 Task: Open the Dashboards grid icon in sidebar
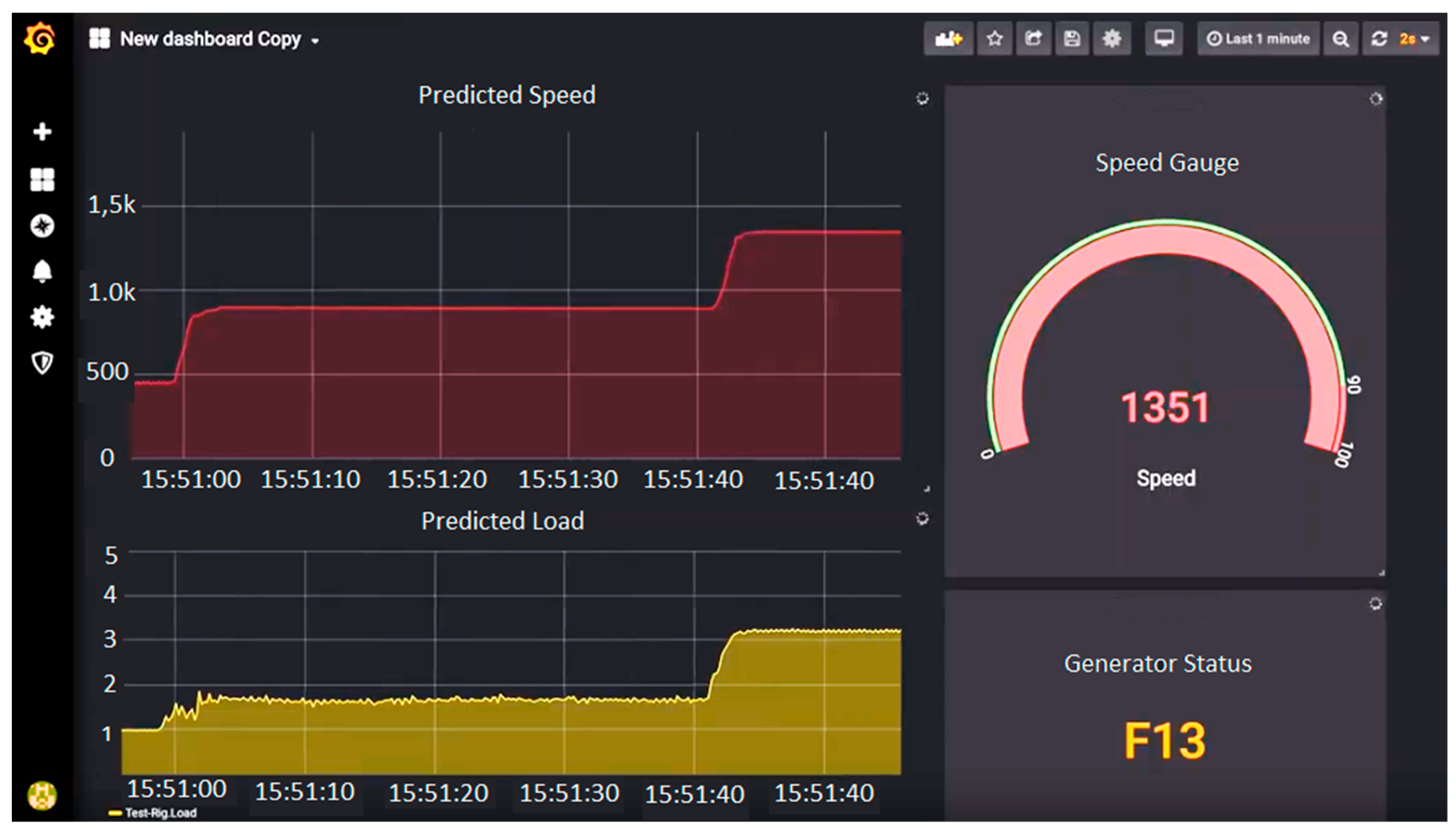42,179
